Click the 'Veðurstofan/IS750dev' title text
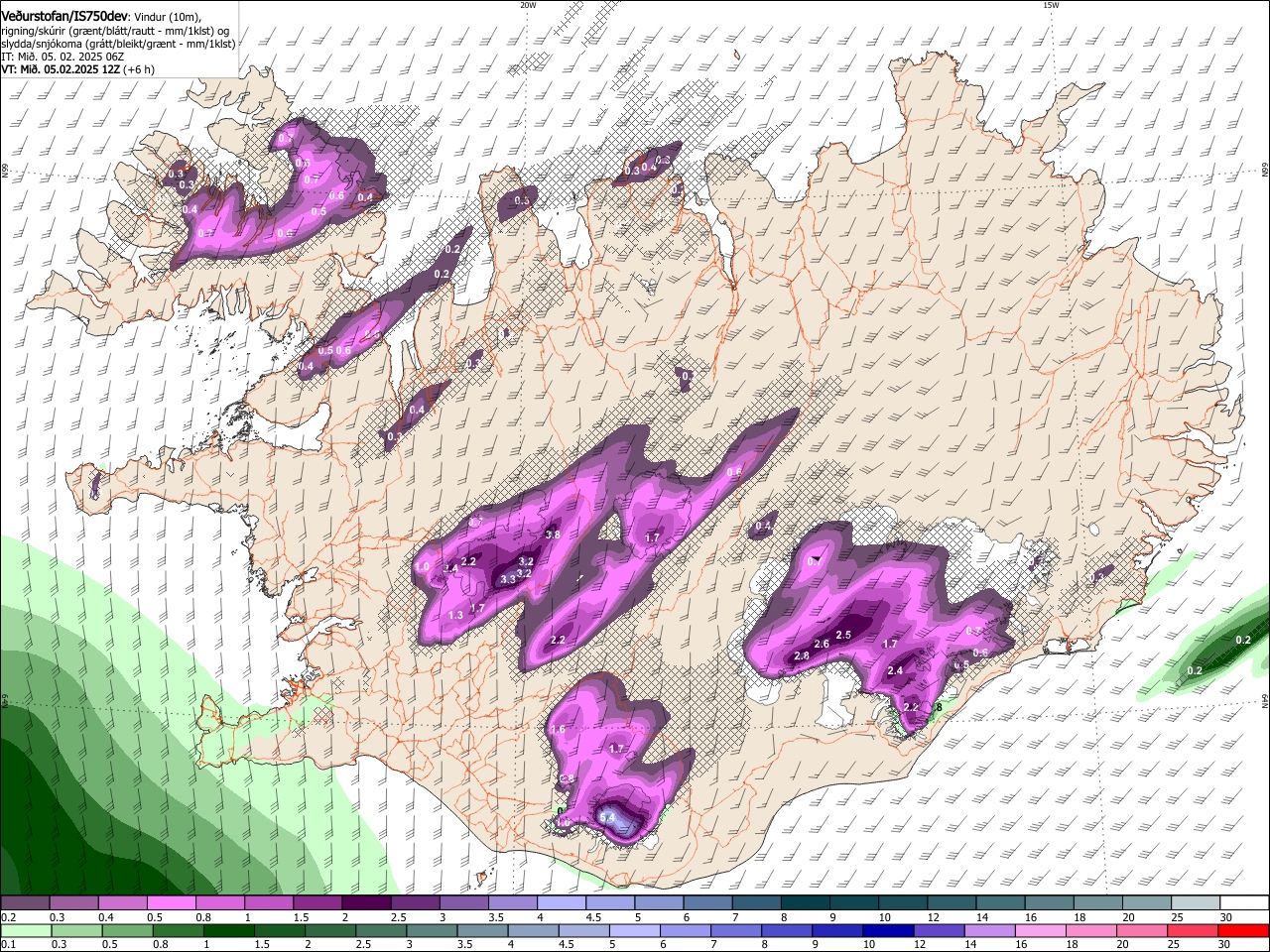This screenshot has width=1270, height=952. pos(64,17)
